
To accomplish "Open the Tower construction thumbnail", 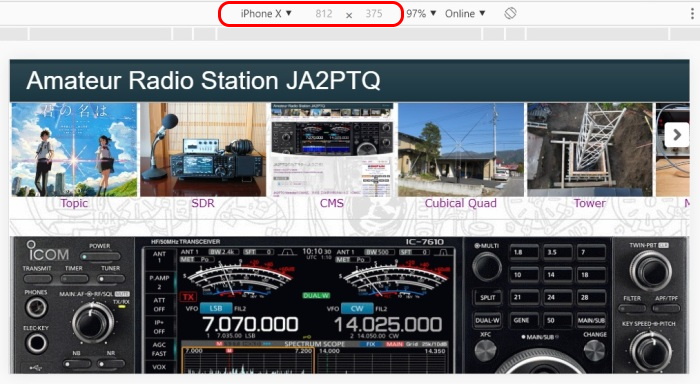I will (590, 150).
